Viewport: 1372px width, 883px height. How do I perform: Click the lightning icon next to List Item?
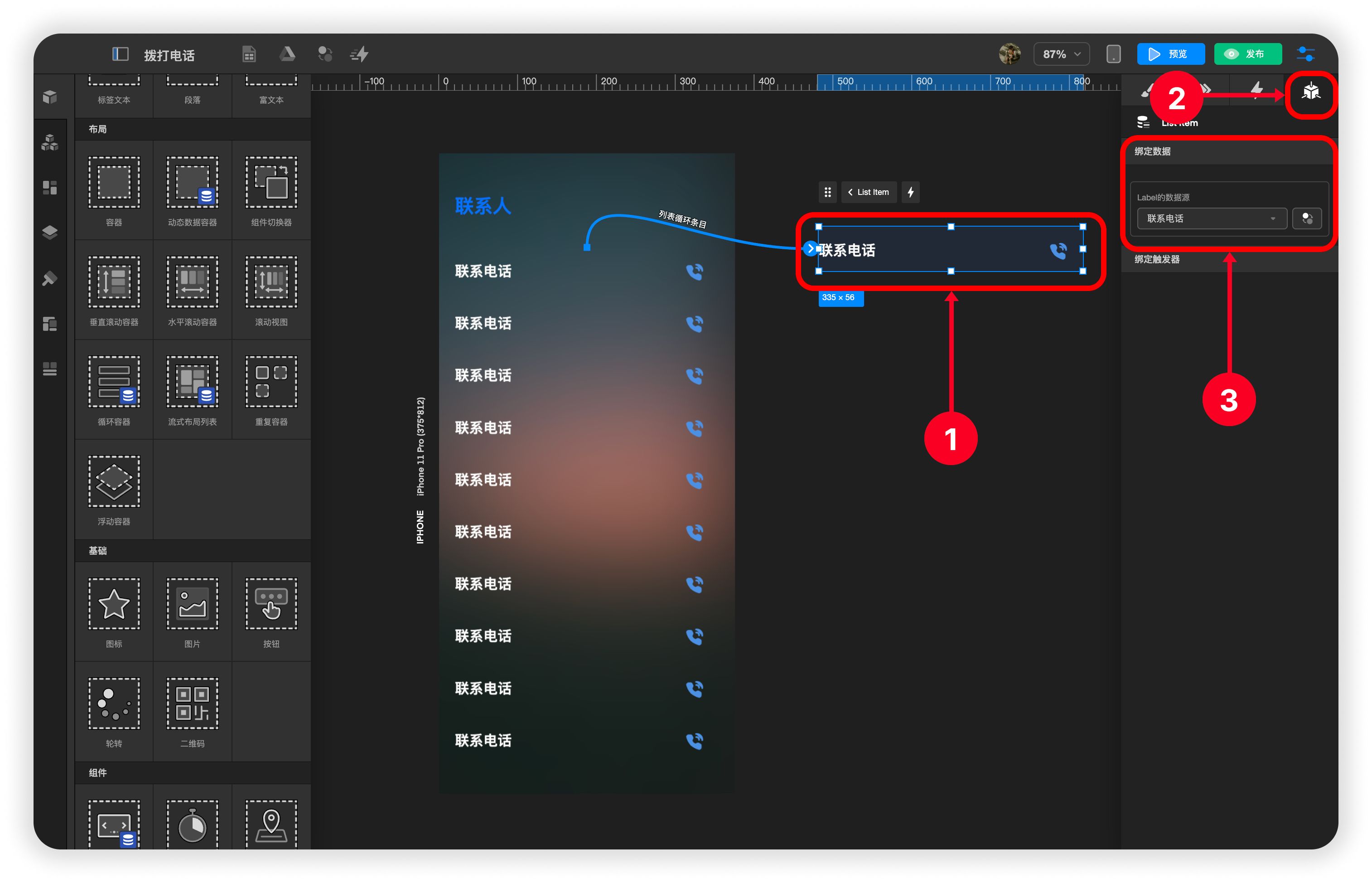click(910, 192)
